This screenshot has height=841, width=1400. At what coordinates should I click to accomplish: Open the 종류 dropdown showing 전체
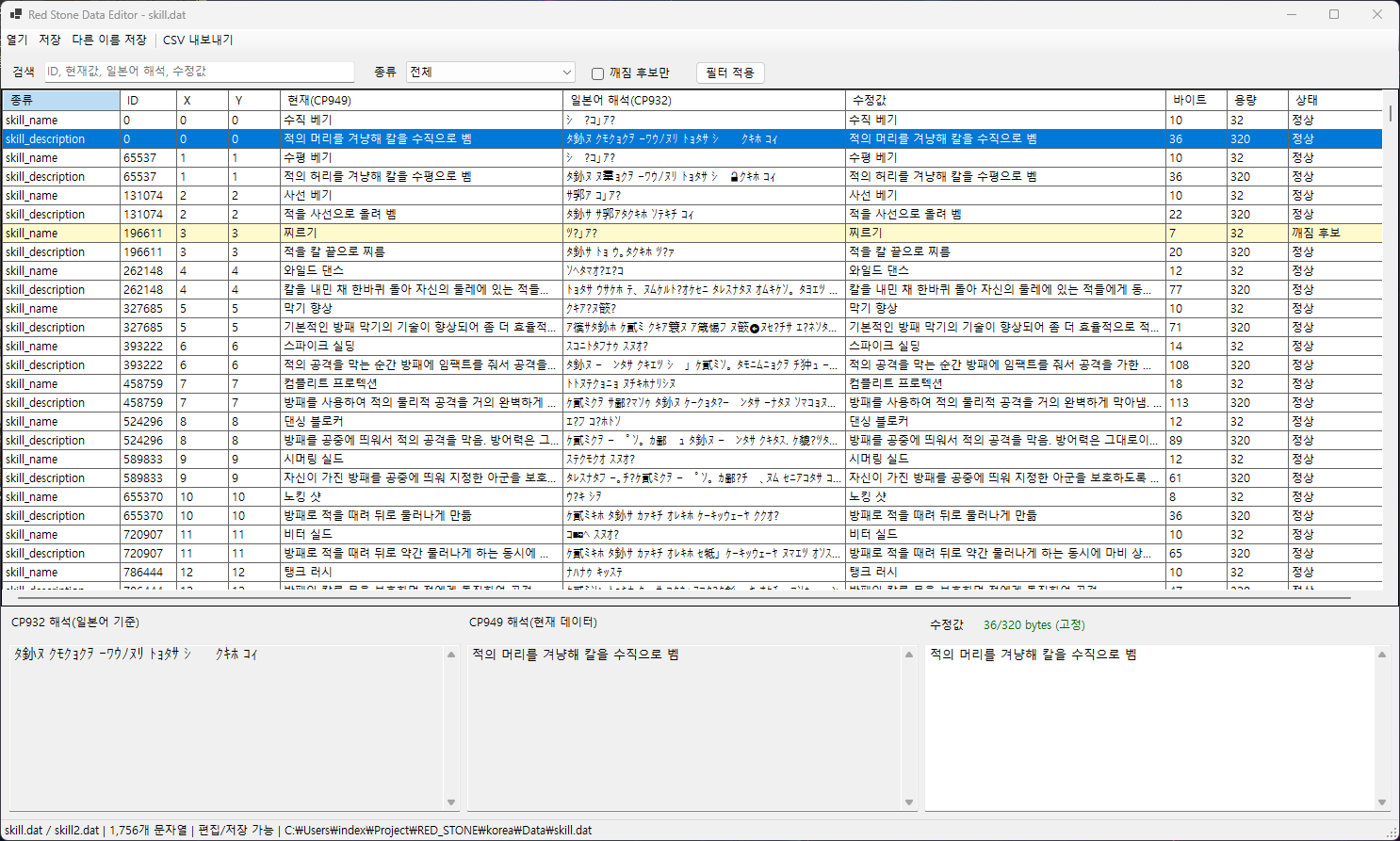(x=490, y=72)
